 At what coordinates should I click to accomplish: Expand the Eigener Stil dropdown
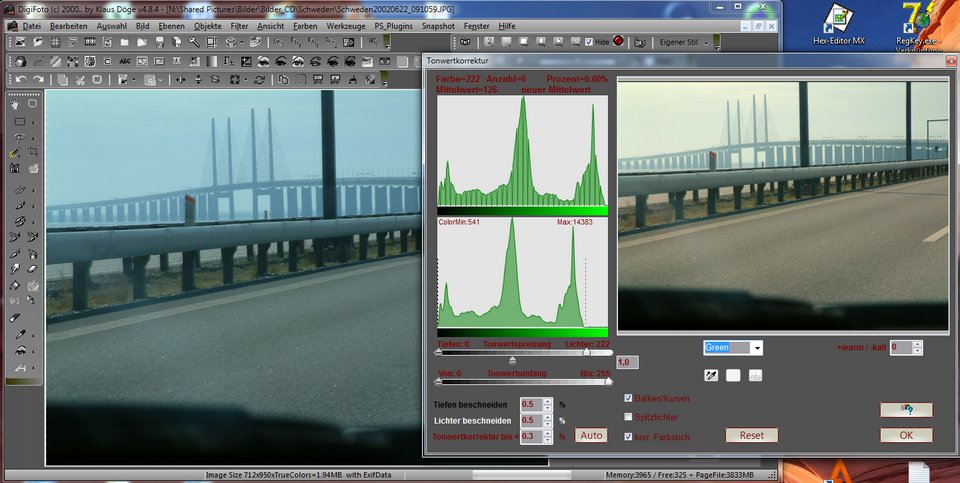[x=707, y=42]
